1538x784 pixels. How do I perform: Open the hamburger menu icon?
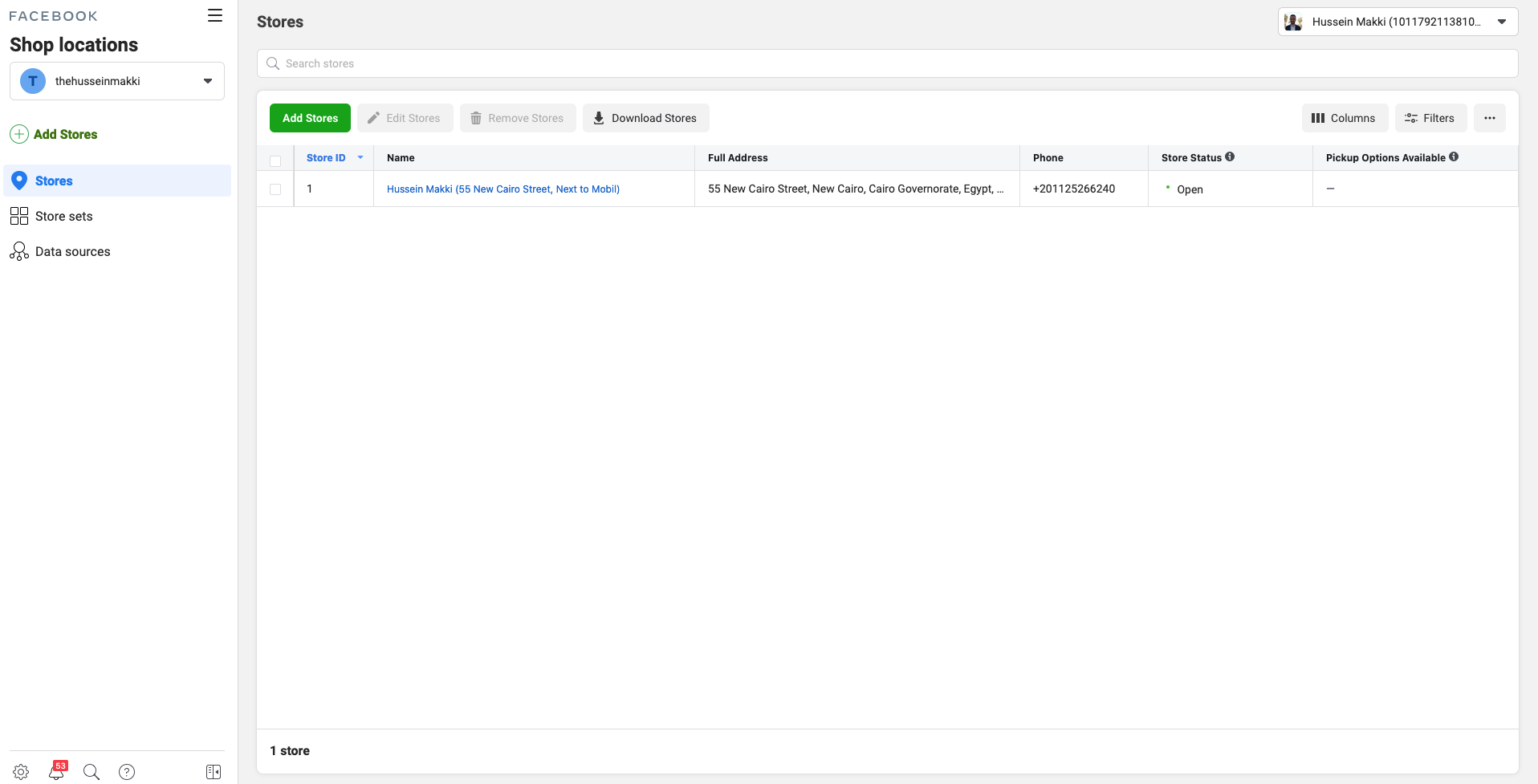click(215, 15)
